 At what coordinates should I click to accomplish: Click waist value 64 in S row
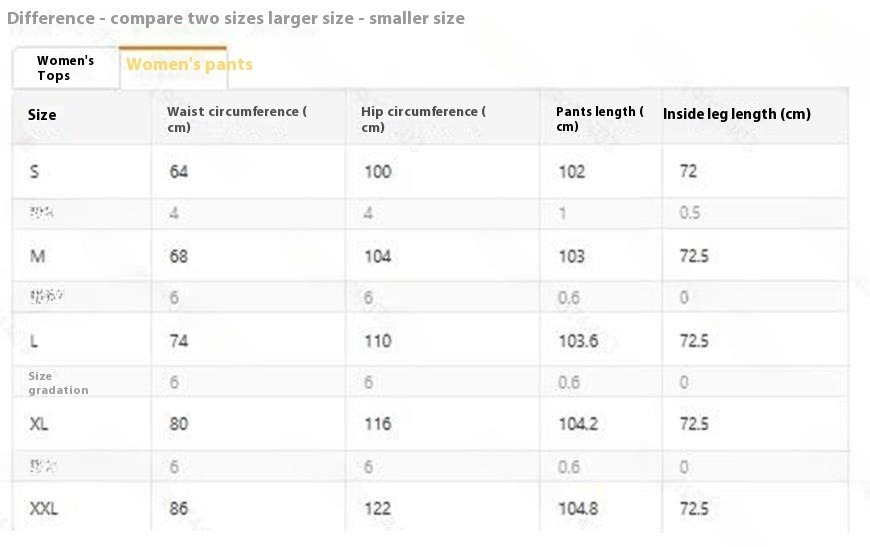click(178, 172)
